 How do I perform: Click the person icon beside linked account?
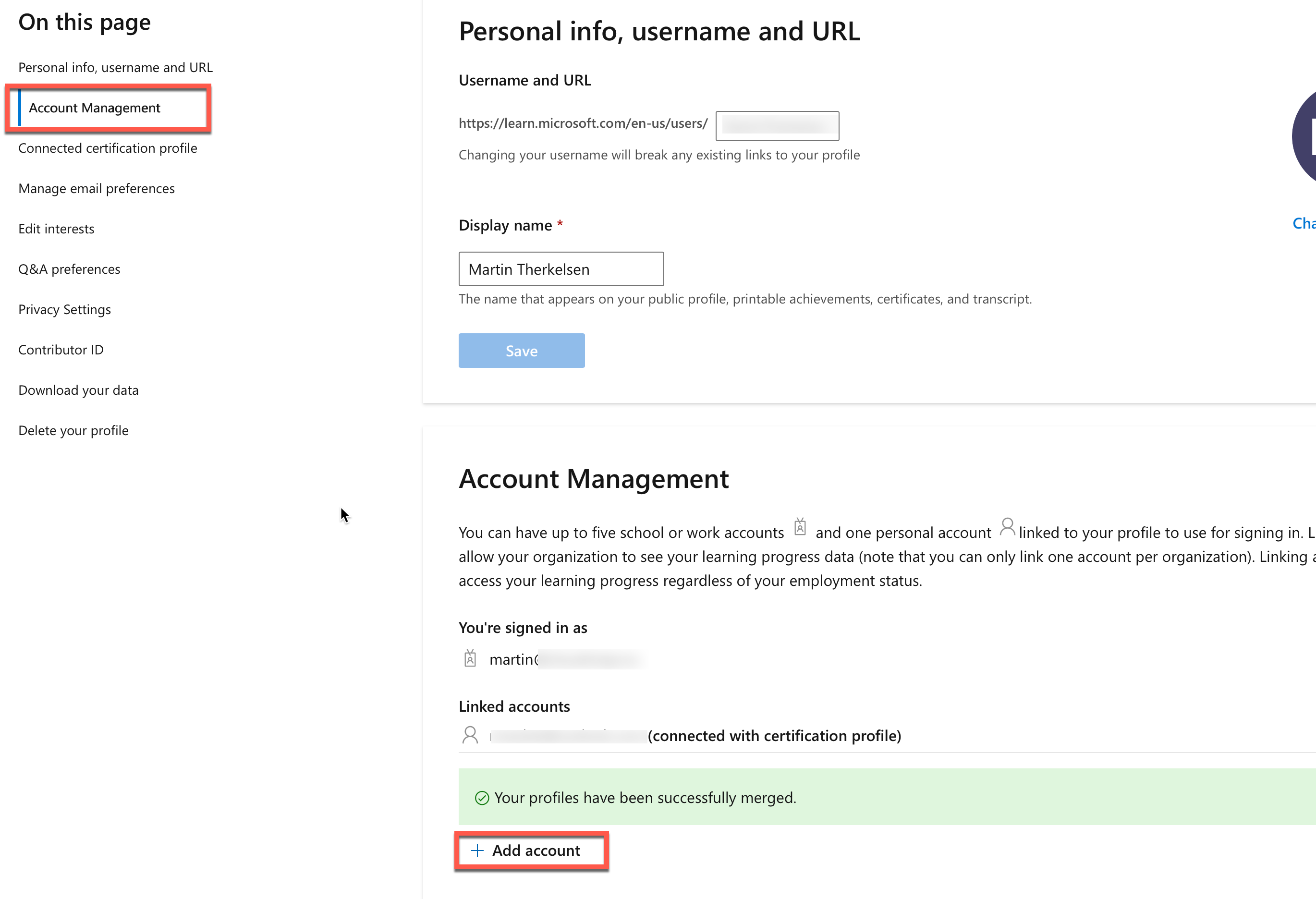(470, 735)
